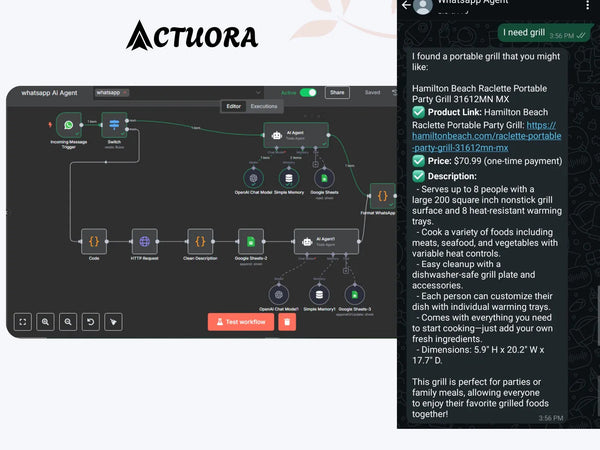The width and height of the screenshot is (600, 450).
Task: Add a tool below upper AI Agent
Action: coord(315,165)
